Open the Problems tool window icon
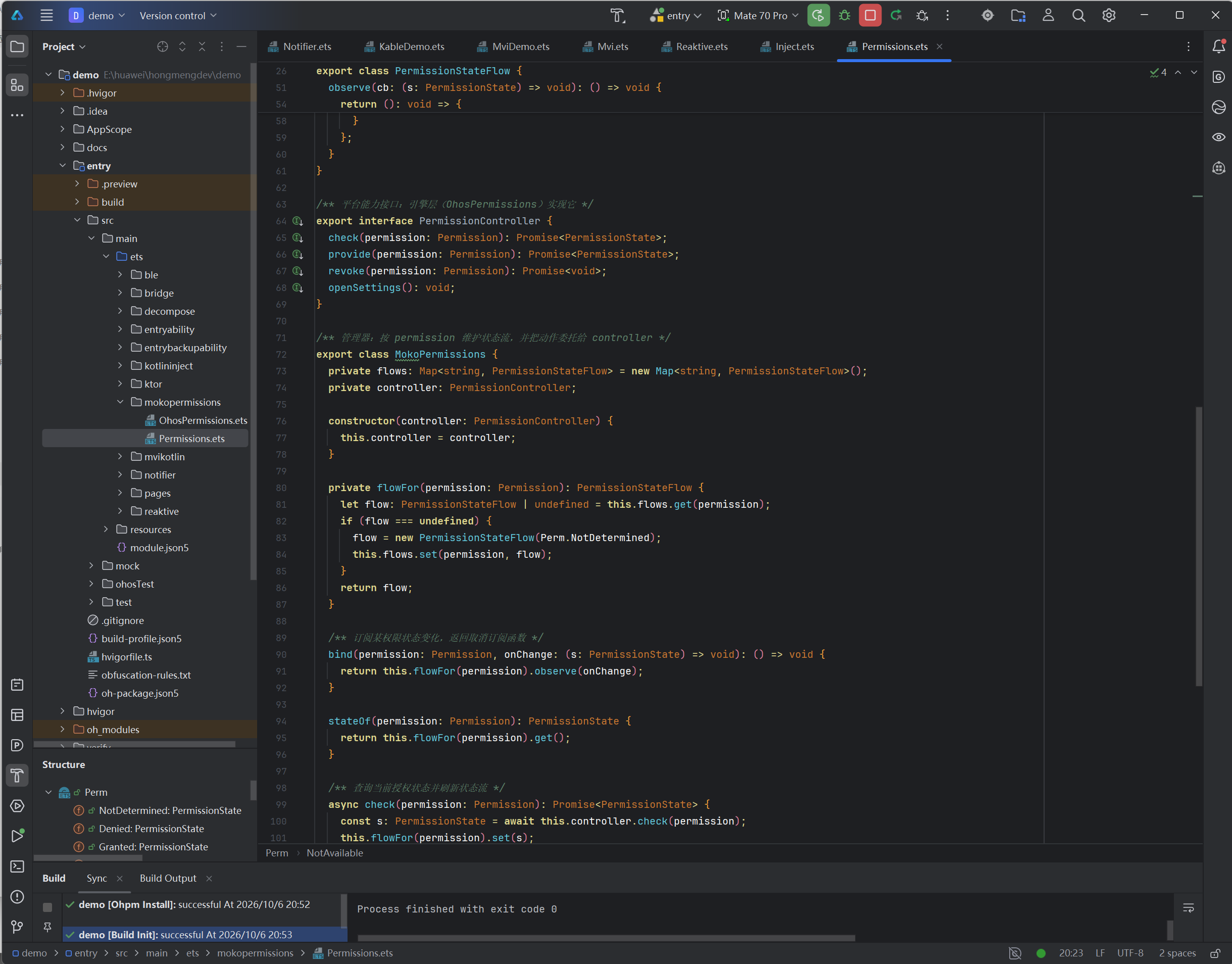The image size is (1232, 964). pos(18,896)
